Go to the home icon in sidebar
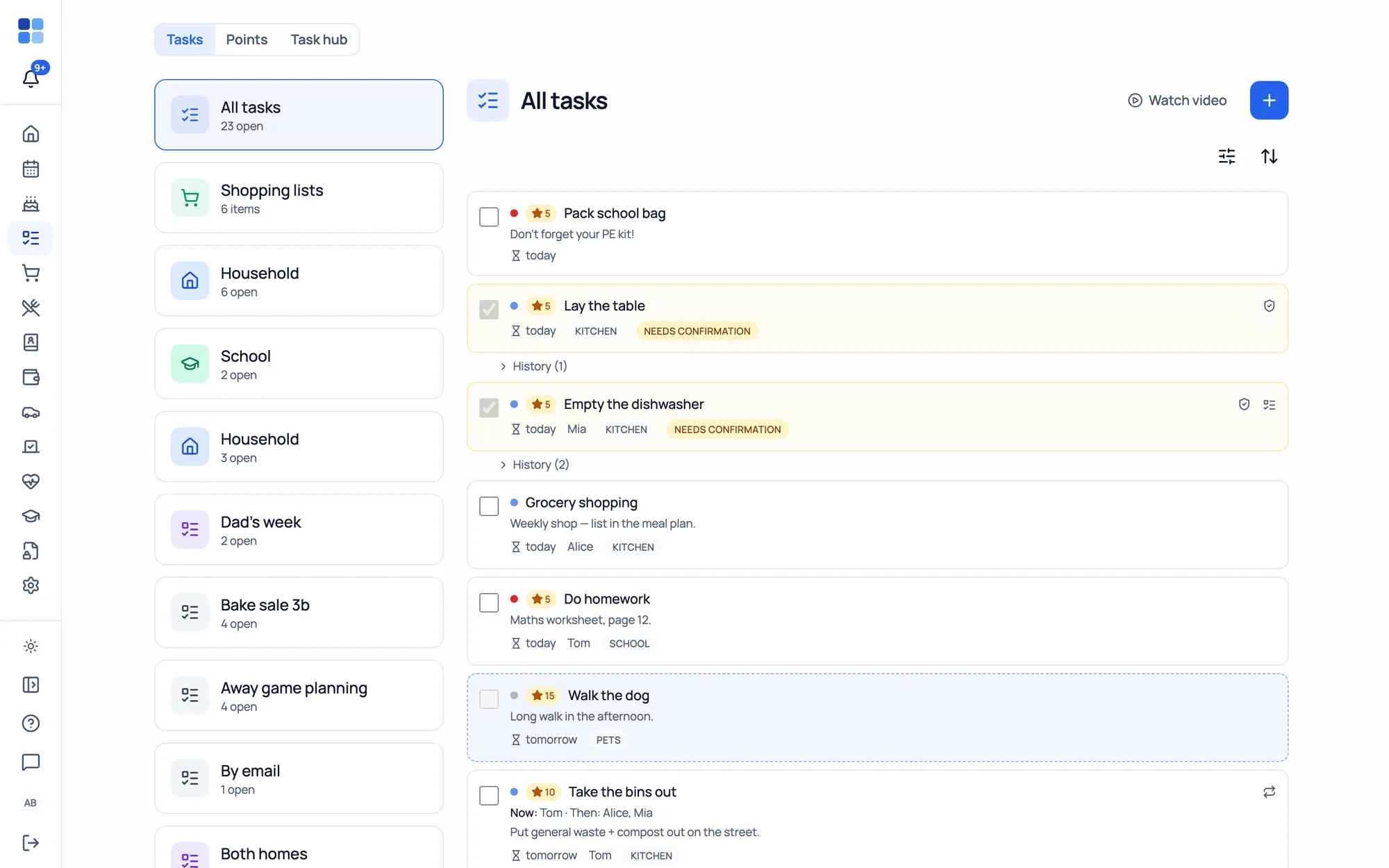This screenshot has width=1389, height=868. (31, 134)
